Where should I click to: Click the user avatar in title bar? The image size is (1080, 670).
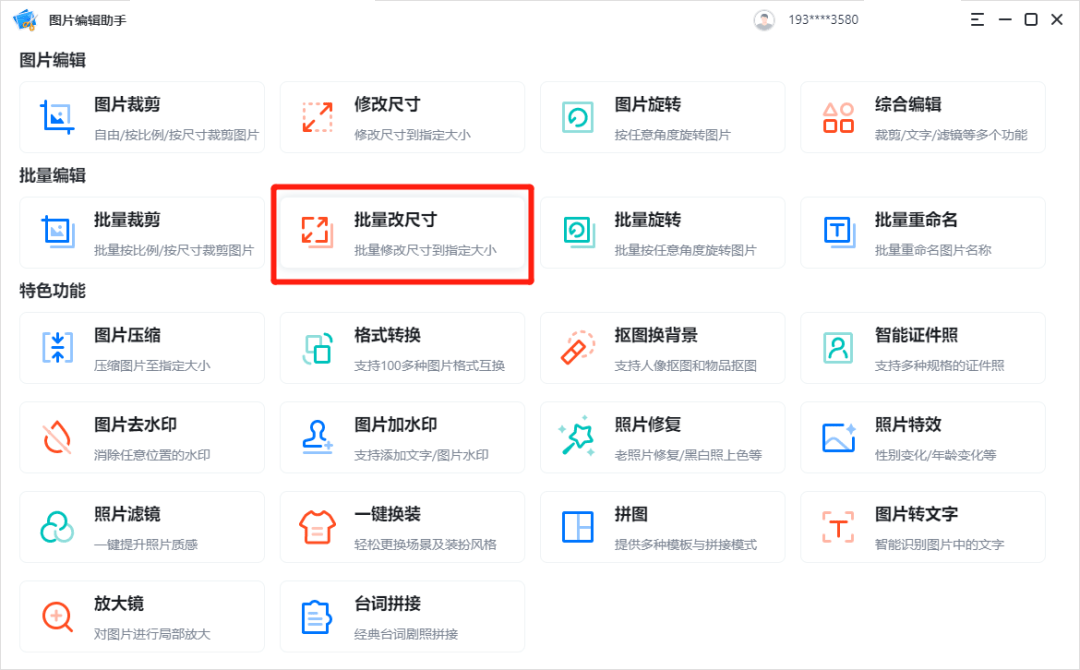[x=765, y=18]
